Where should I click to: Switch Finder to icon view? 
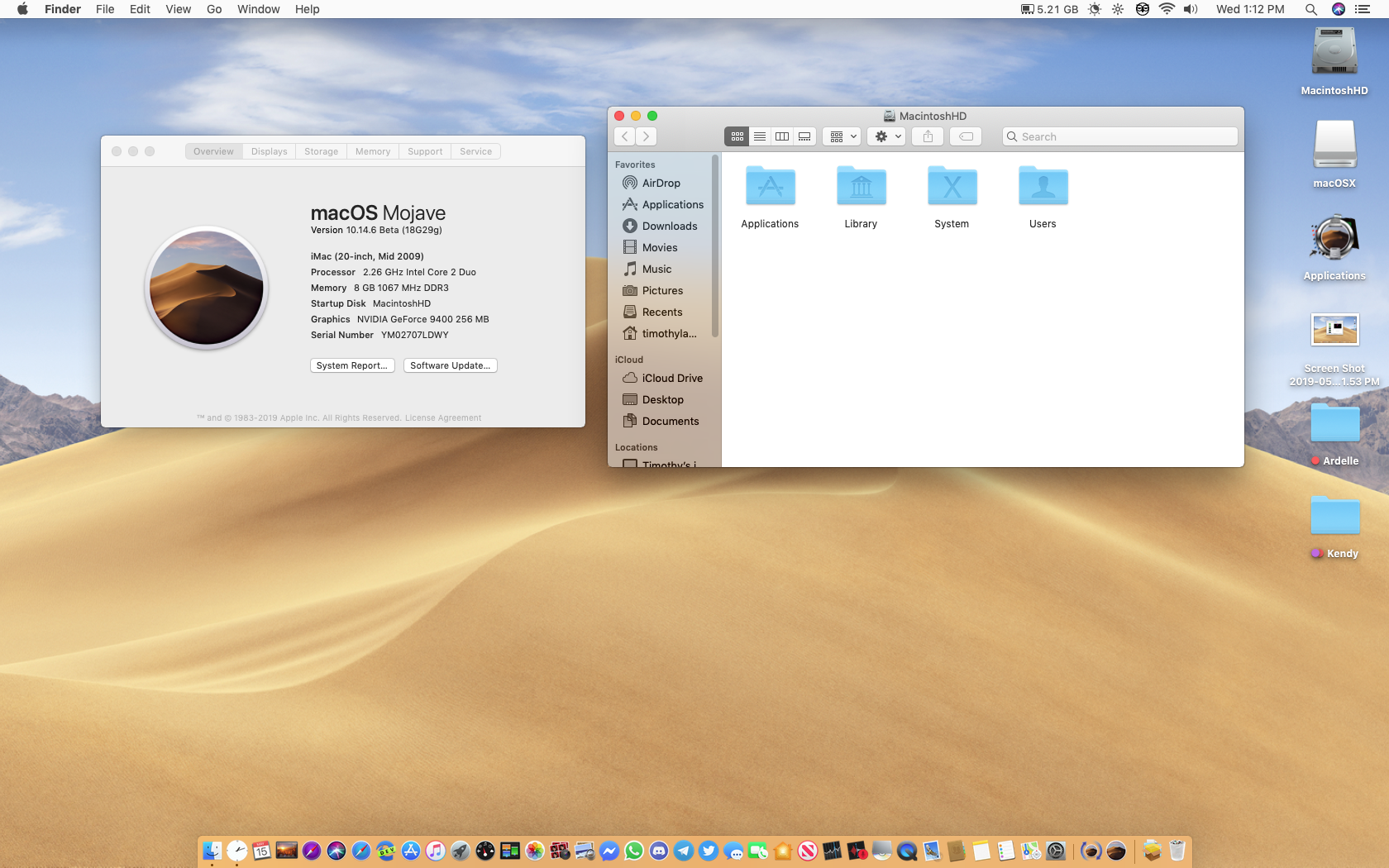(x=737, y=136)
